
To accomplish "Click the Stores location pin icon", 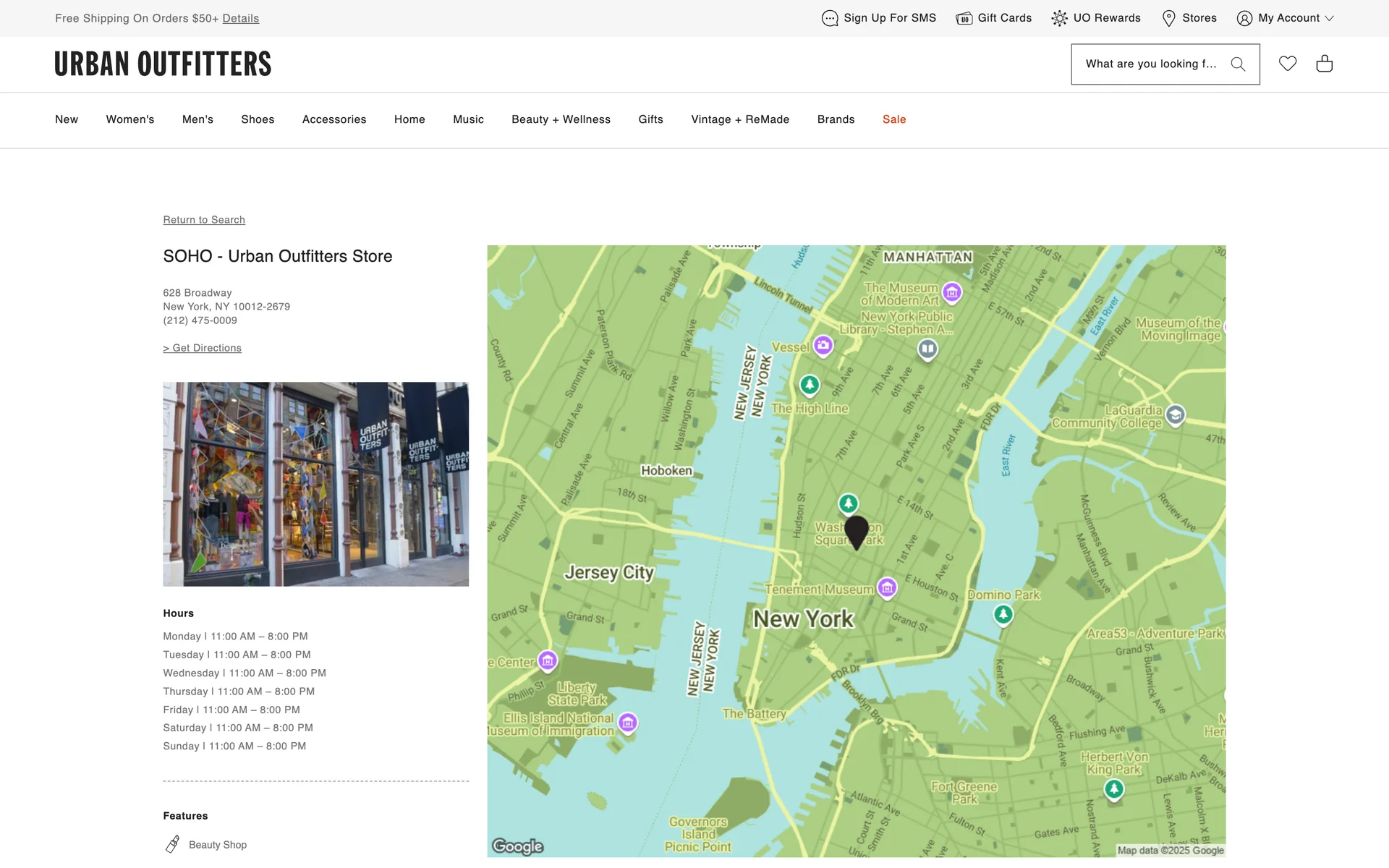I will [x=1168, y=18].
